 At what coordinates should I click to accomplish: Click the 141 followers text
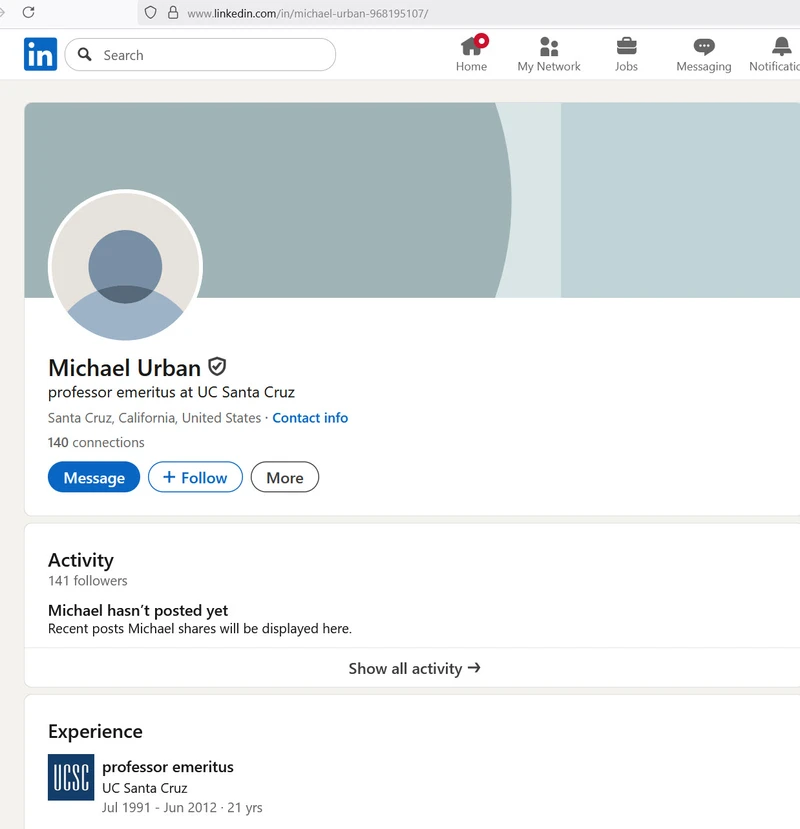click(x=88, y=581)
